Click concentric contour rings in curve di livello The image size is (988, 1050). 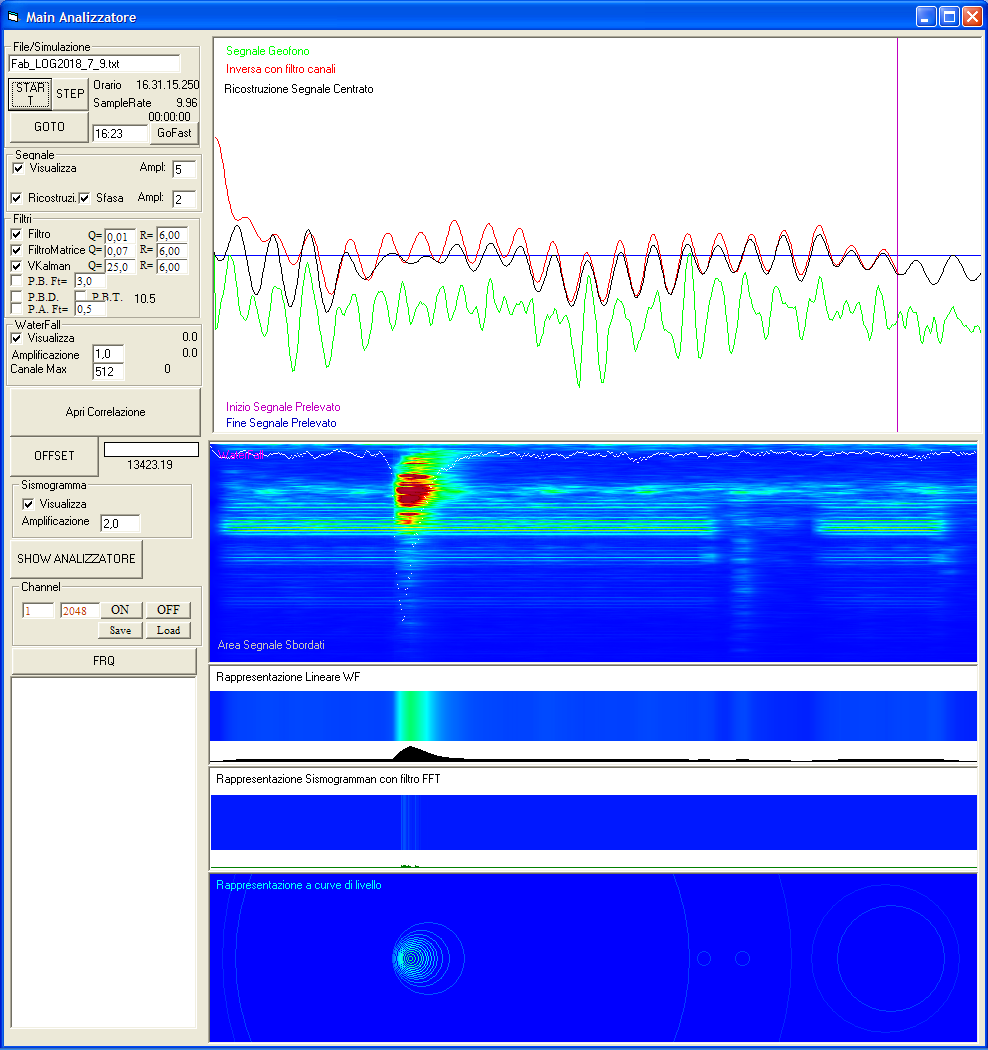point(427,958)
